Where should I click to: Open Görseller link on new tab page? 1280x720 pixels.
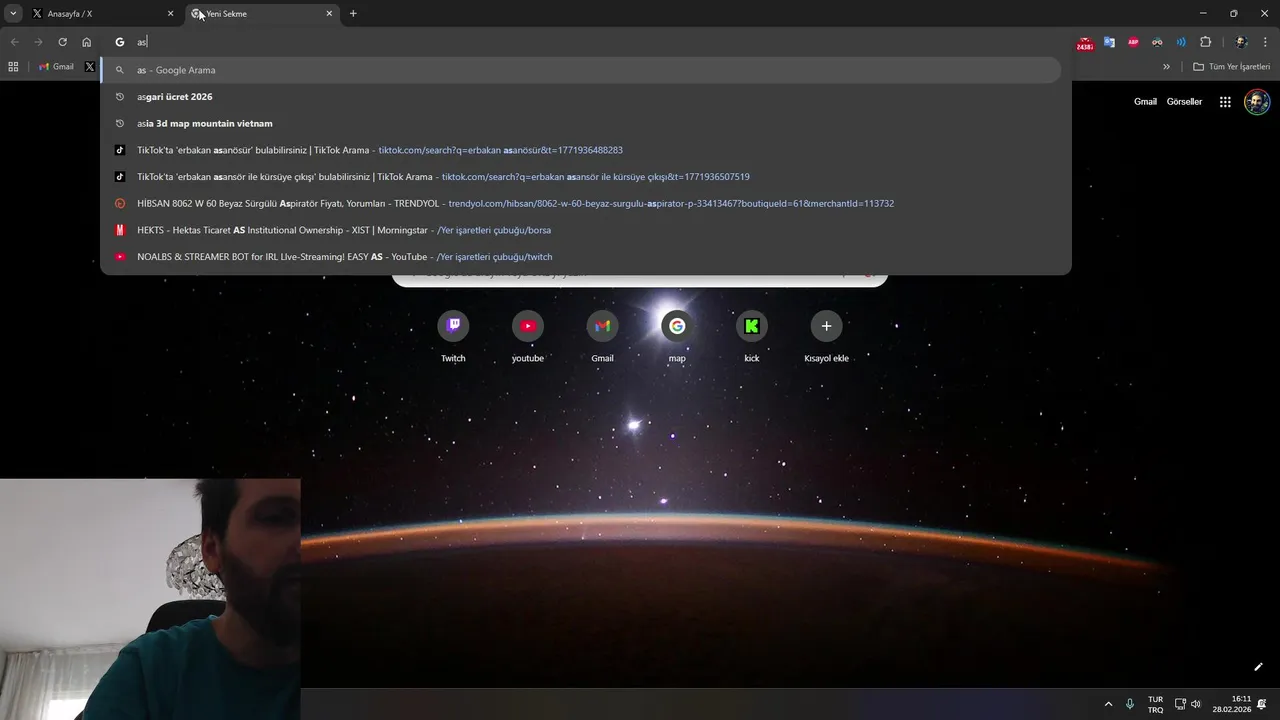[x=1184, y=102]
